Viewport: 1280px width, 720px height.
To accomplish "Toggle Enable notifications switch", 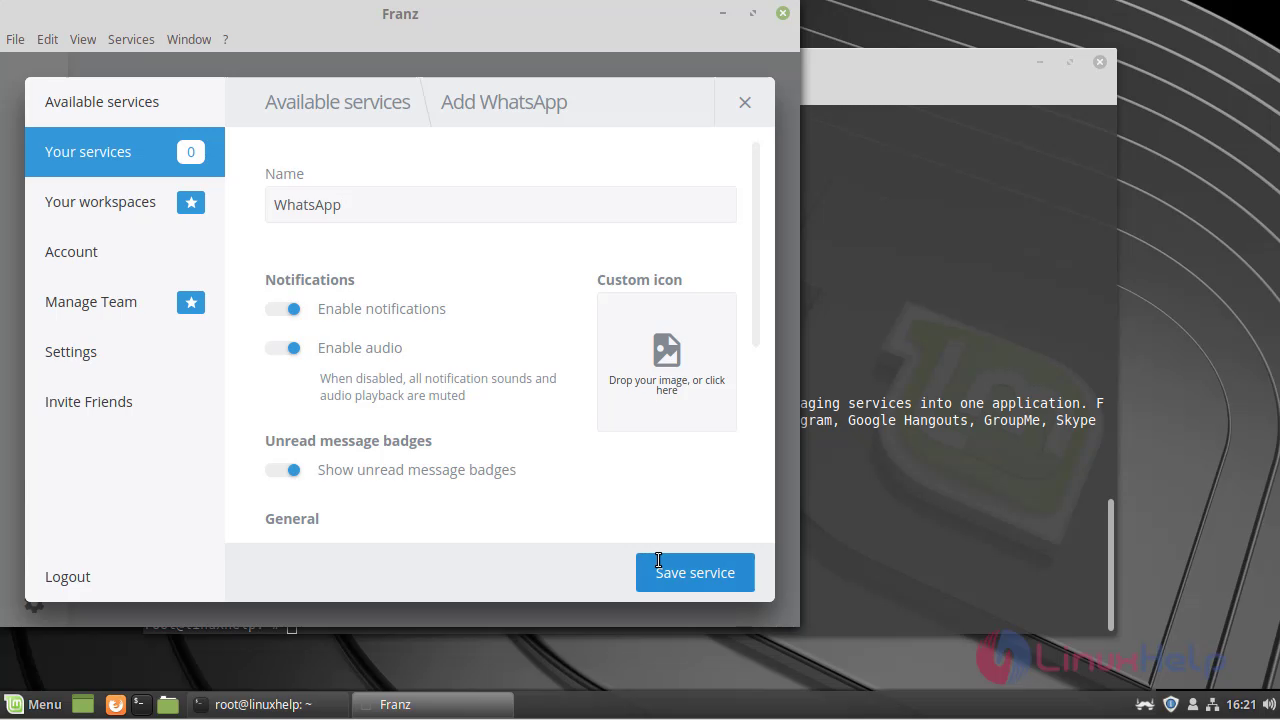I will click(283, 309).
